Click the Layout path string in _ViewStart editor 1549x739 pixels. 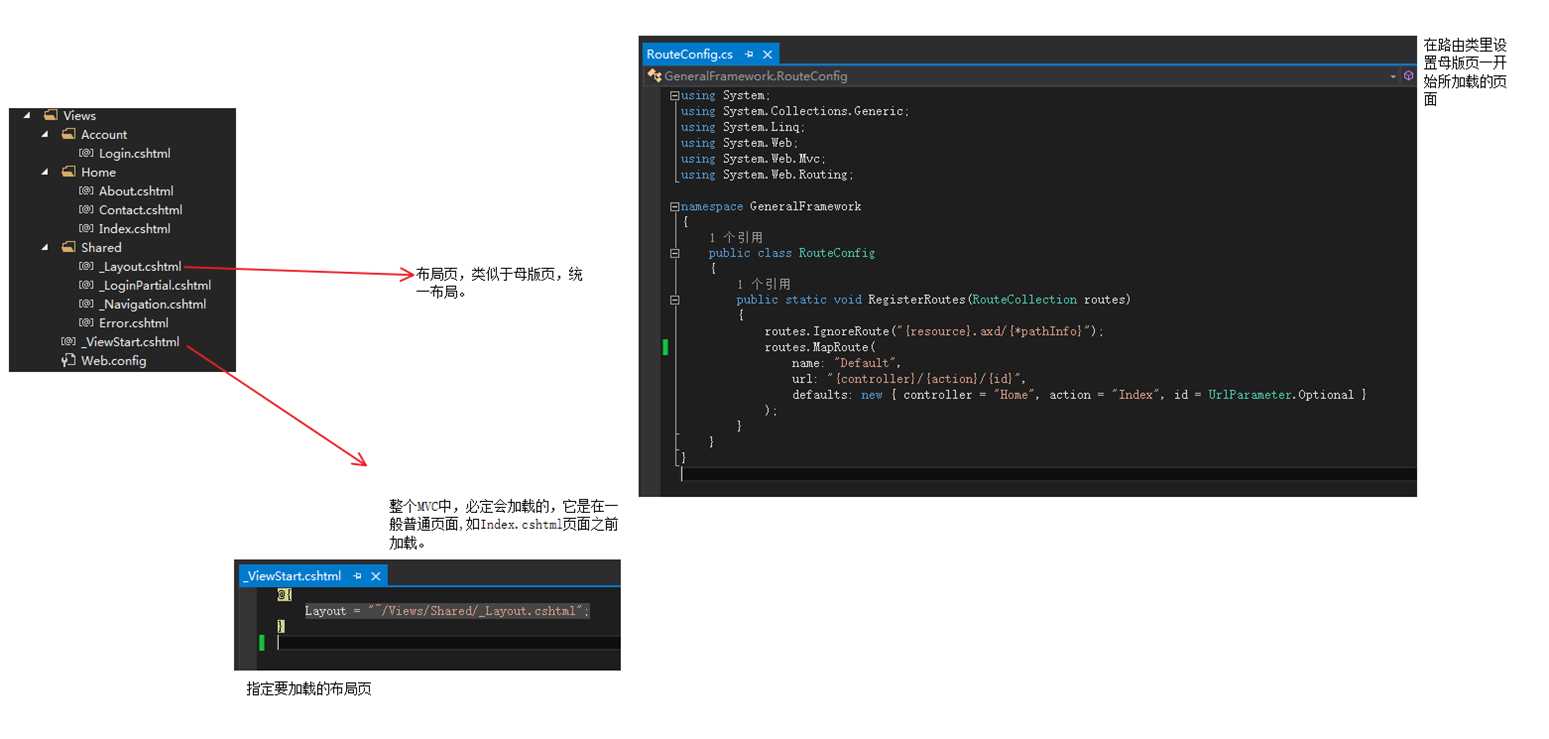click(474, 611)
